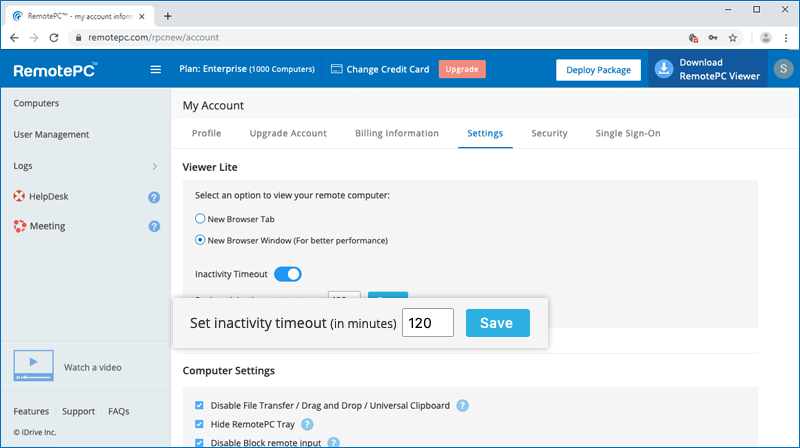The image size is (800, 448).
Task: Click the browser forward arrow
Action: tap(34, 38)
